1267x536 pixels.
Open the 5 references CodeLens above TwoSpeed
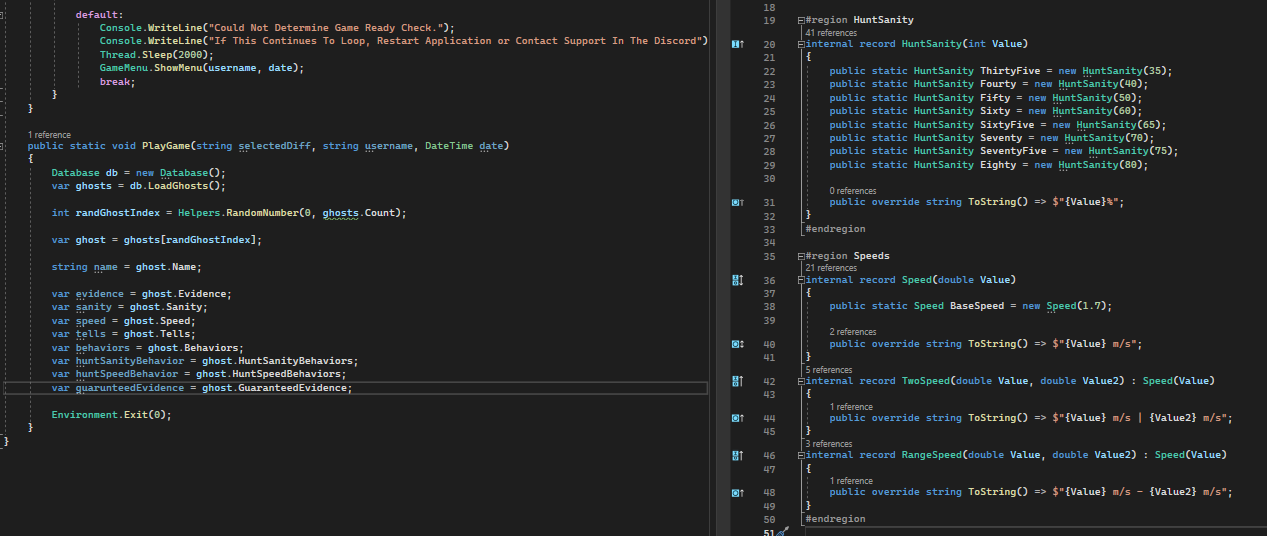(x=828, y=370)
